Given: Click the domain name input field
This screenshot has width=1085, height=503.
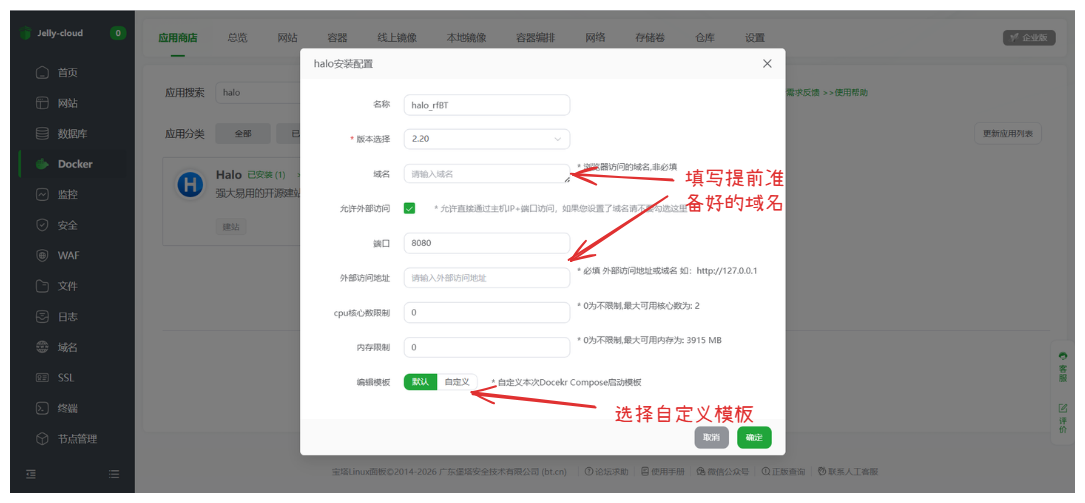Looking at the screenshot, I should pos(486,174).
